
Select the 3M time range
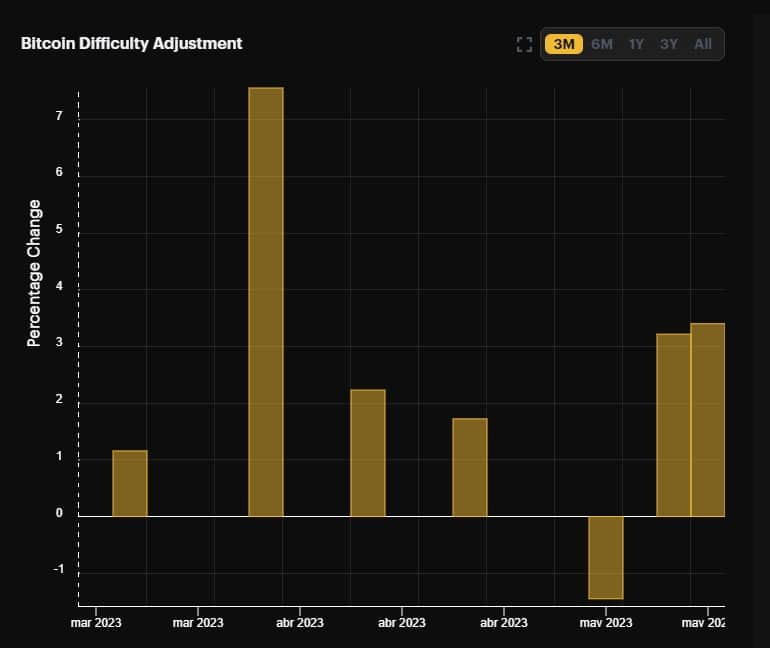click(564, 44)
